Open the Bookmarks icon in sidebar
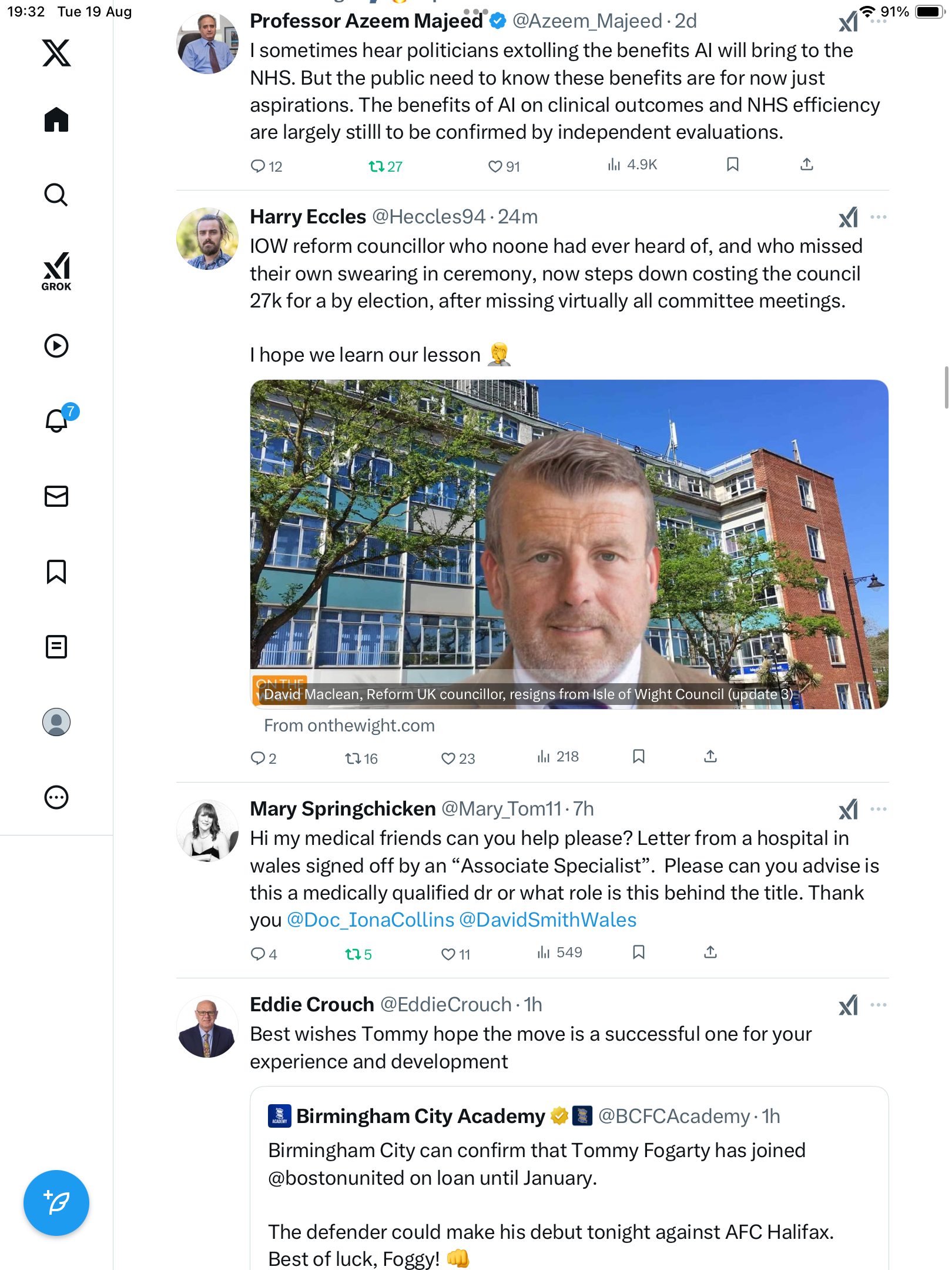 pos(56,571)
